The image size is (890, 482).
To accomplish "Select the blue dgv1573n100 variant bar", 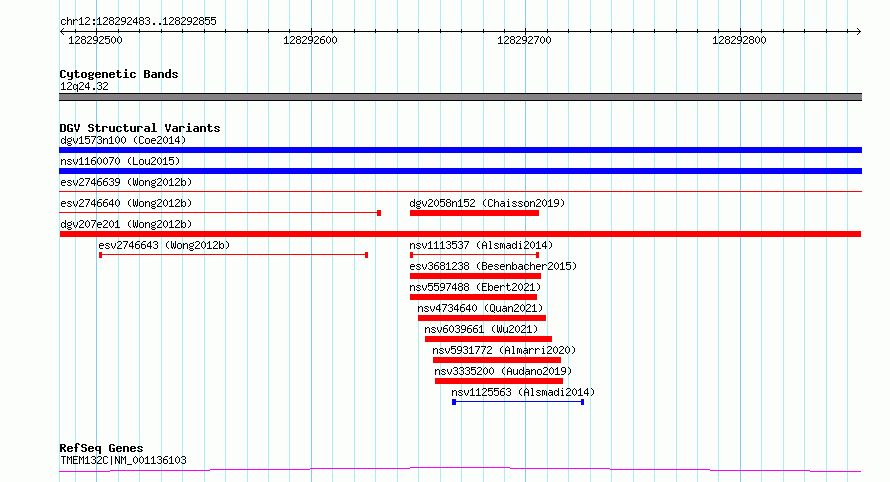I will [x=460, y=150].
